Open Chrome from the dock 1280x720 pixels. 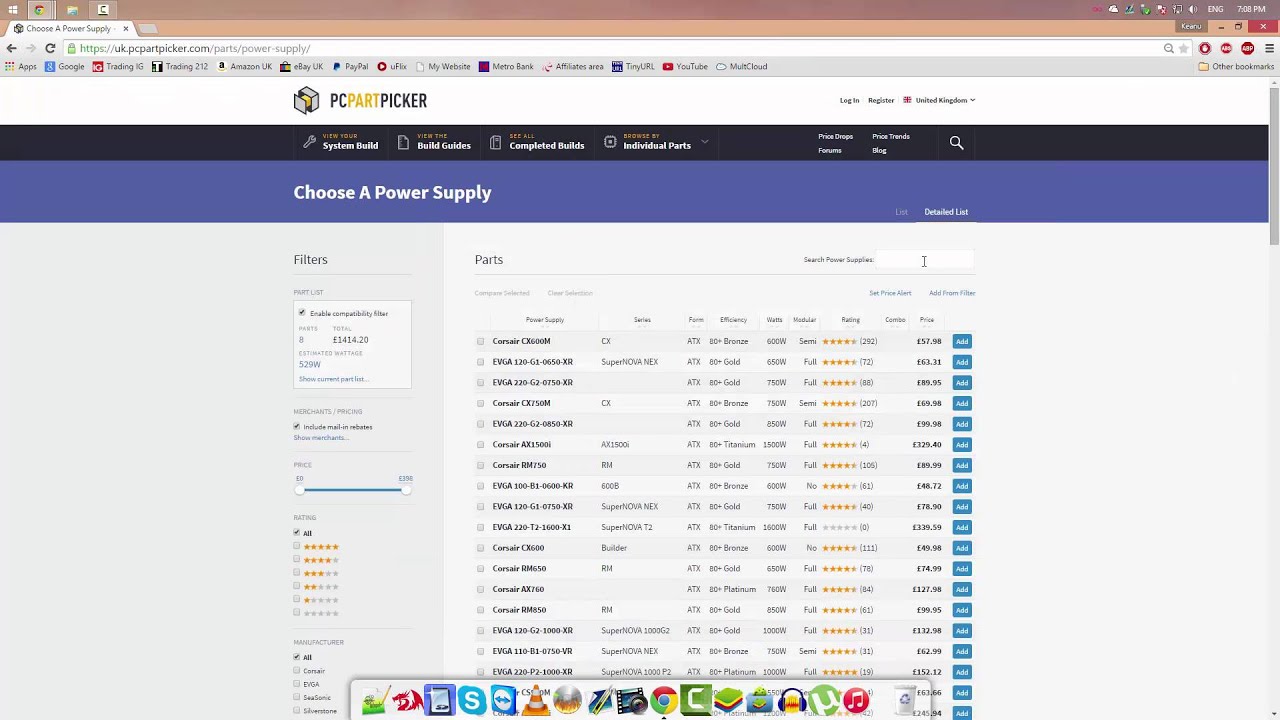[x=663, y=701]
